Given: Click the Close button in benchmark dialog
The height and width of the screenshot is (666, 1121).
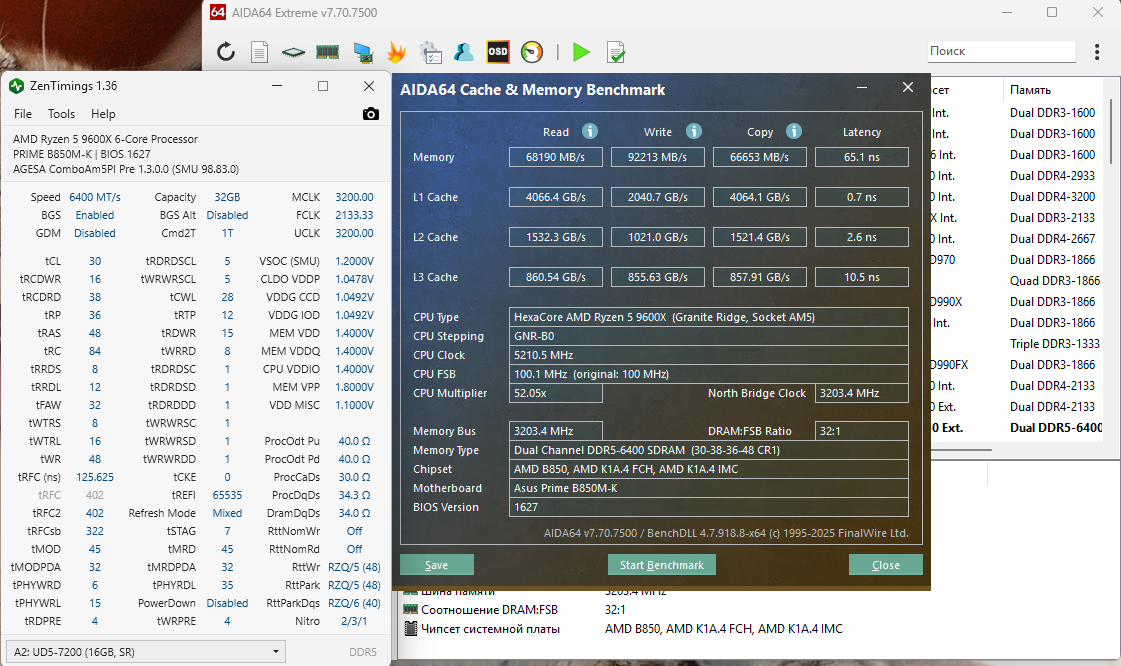Looking at the screenshot, I should point(886,565).
